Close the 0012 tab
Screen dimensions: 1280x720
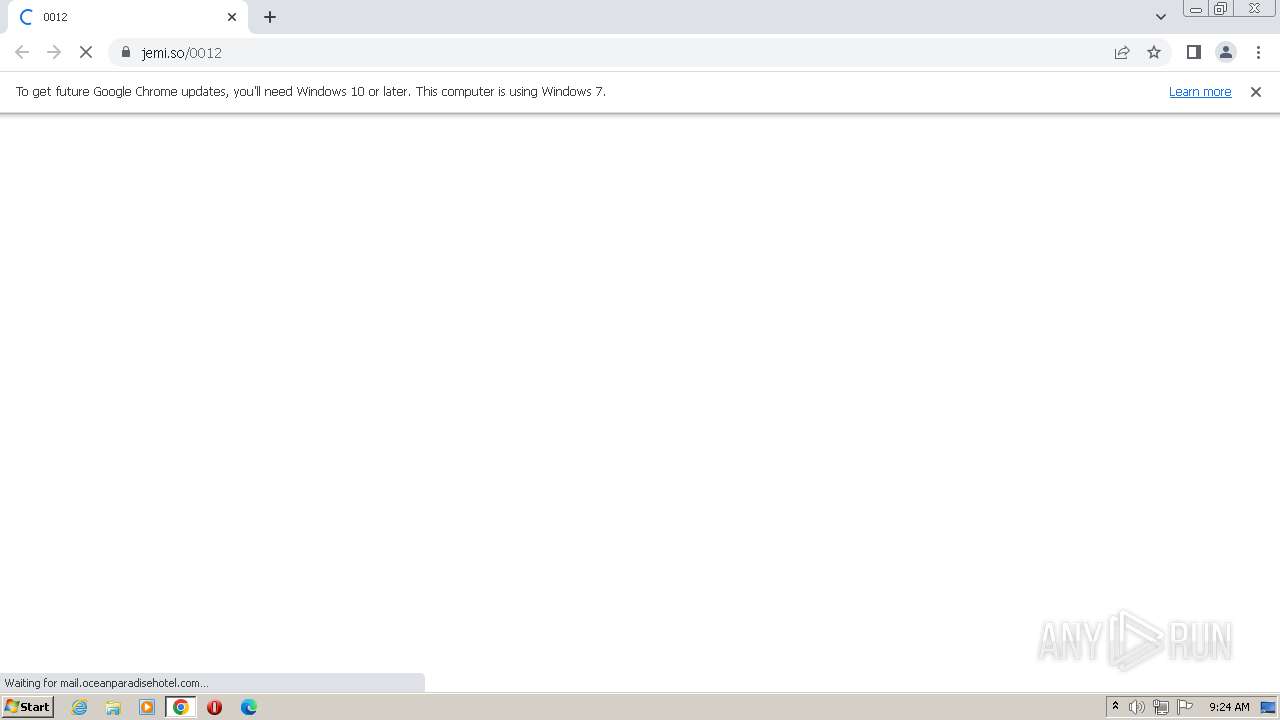pyautogui.click(x=232, y=17)
